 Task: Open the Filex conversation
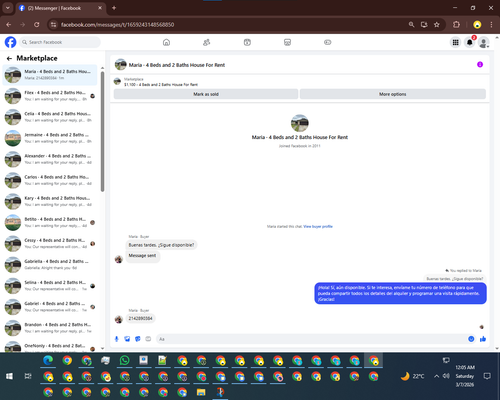point(50,96)
